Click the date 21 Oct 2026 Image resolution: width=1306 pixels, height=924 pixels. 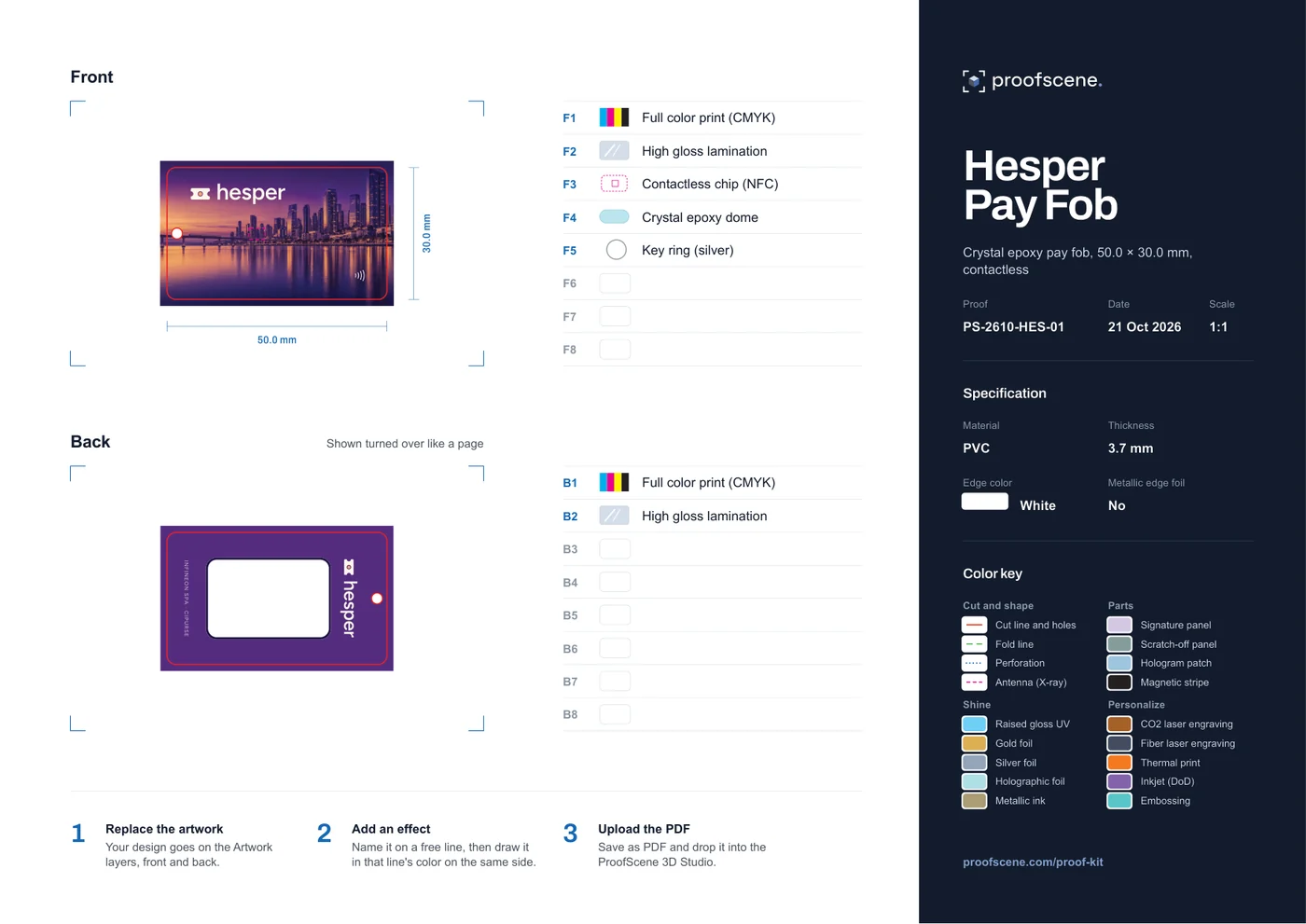pyautogui.click(x=1145, y=327)
